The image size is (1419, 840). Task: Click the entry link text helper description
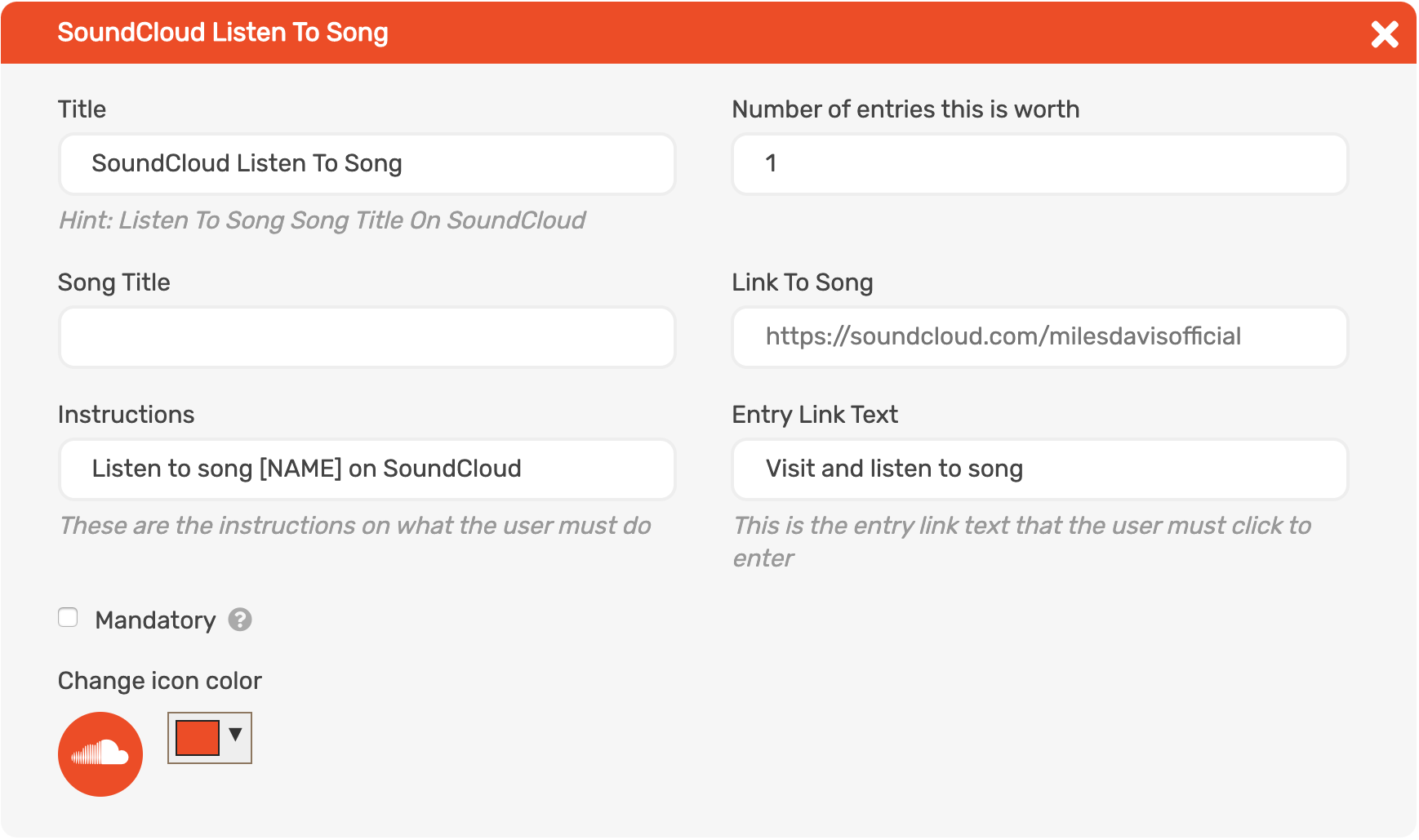point(1021,542)
